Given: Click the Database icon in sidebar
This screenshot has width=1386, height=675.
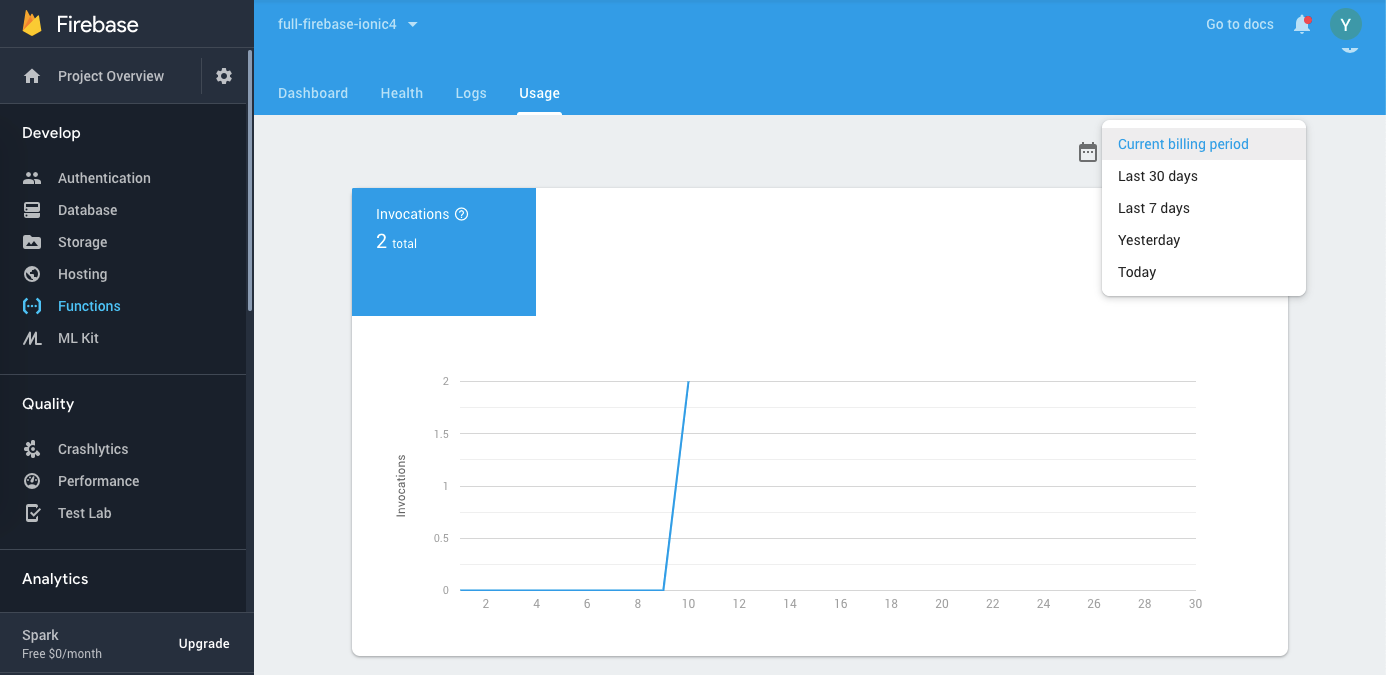Looking at the screenshot, I should tap(32, 210).
